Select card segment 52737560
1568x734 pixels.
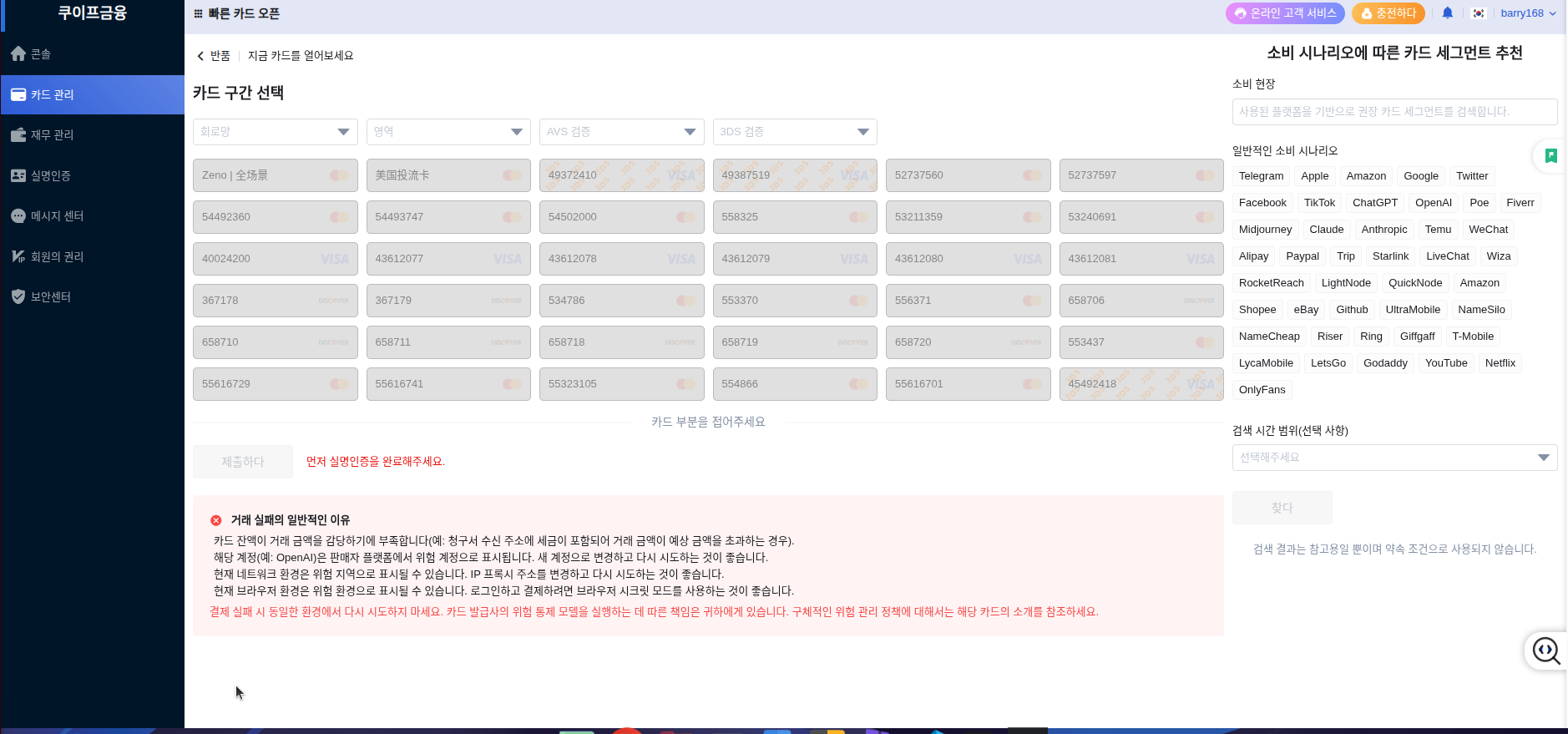click(969, 175)
